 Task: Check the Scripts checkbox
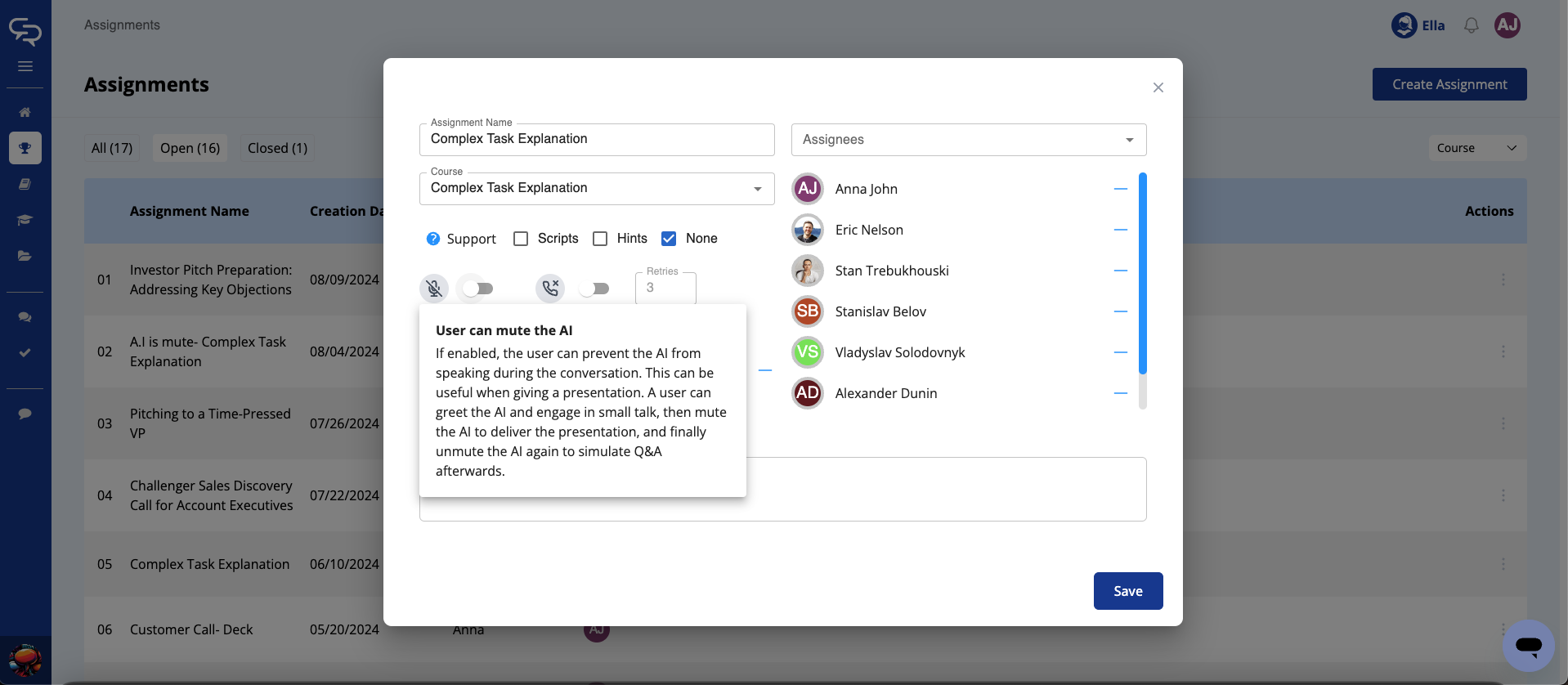[521, 239]
